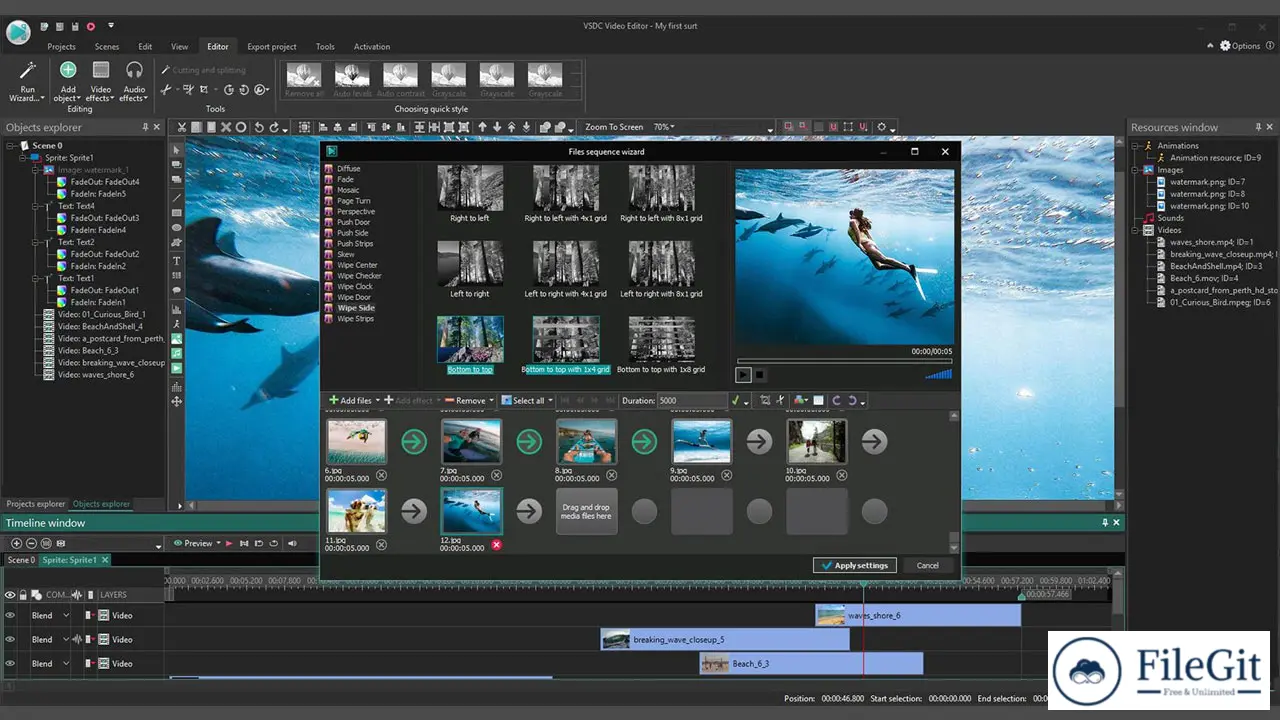Open Video effects in ribbon
This screenshot has width=1280, height=720.
click(x=101, y=81)
